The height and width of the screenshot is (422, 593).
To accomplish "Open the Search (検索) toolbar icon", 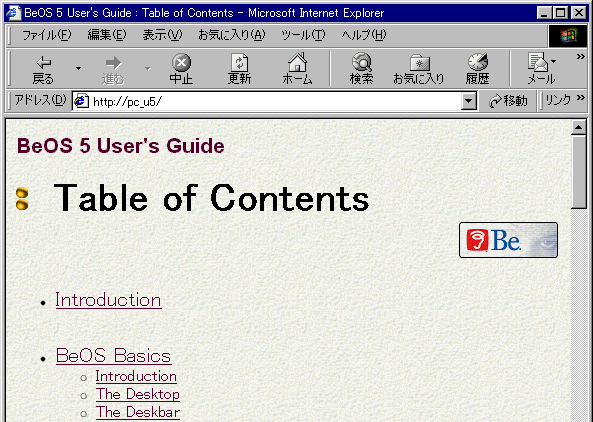I will [x=362, y=69].
